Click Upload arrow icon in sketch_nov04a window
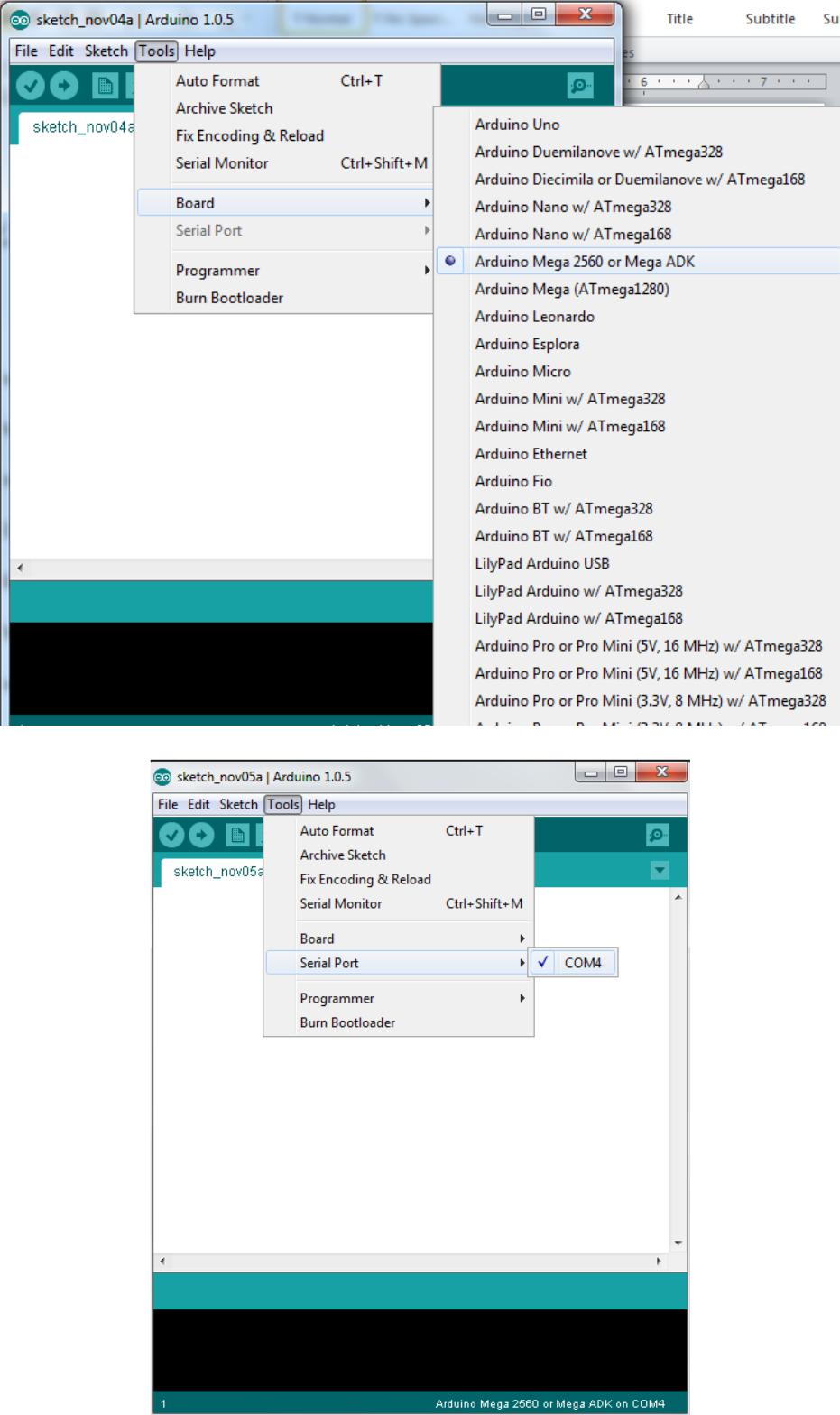The image size is (840, 1415). click(x=63, y=86)
